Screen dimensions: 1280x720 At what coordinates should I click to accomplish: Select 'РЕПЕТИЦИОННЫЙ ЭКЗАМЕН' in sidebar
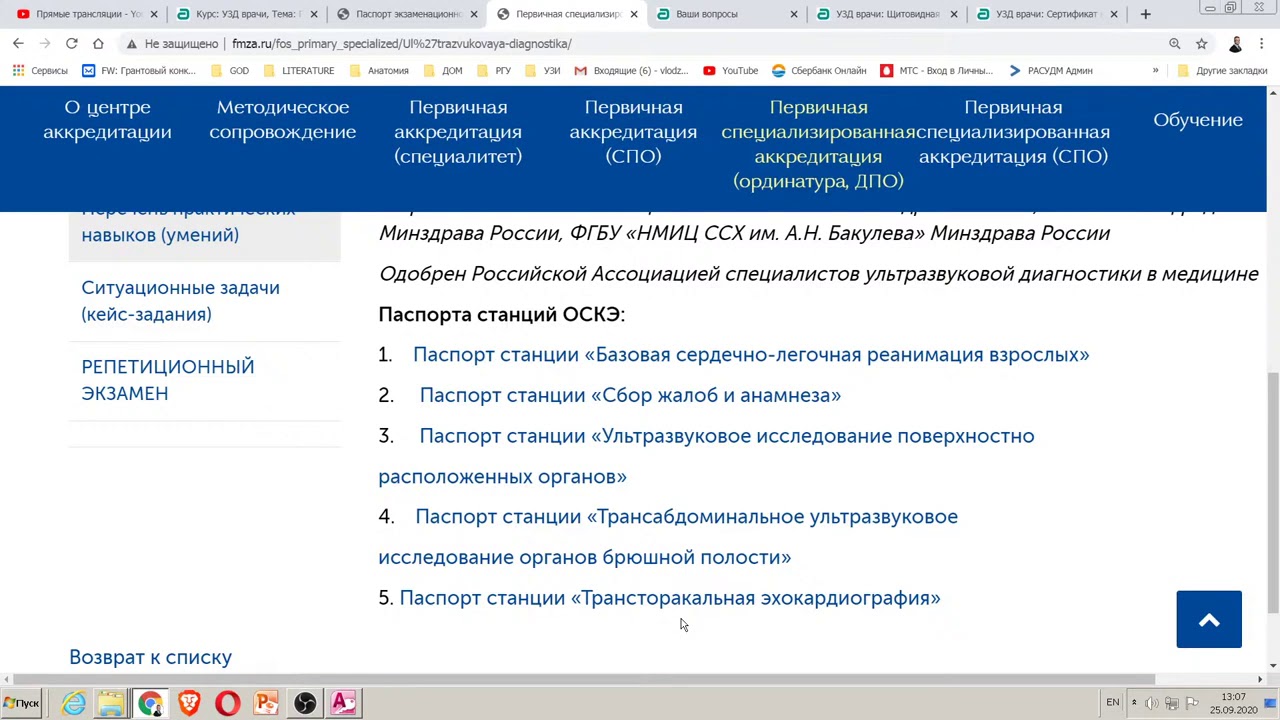168,380
